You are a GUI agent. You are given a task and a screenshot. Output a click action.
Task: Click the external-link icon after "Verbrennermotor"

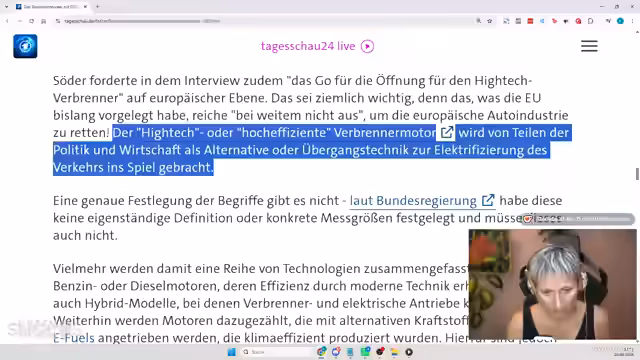pos(447,132)
